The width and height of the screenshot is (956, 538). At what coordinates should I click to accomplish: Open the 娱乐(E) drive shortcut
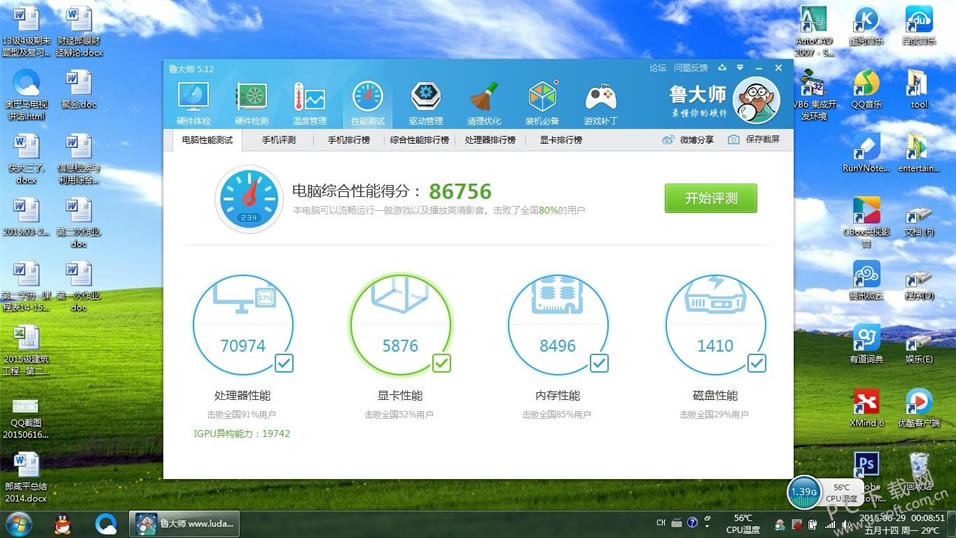[x=919, y=350]
